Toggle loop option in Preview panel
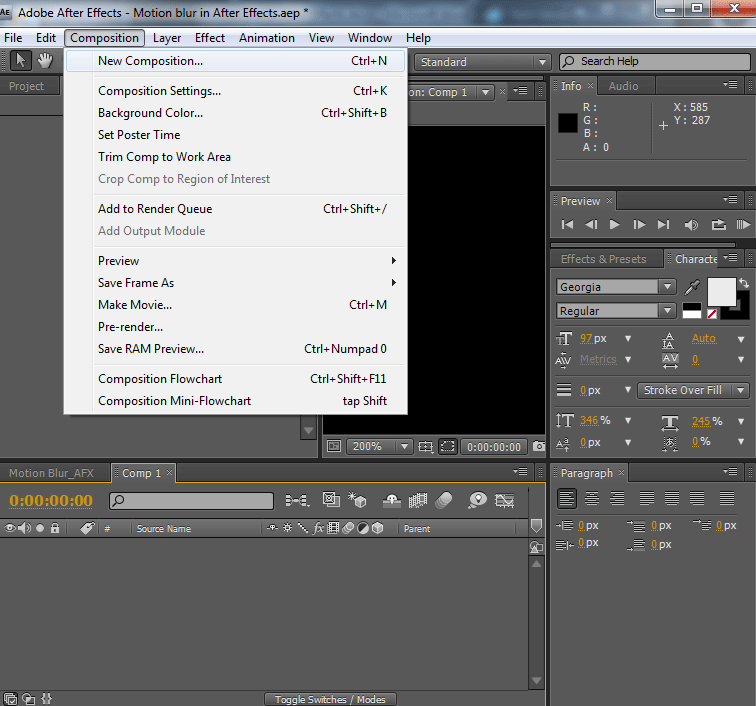Screen dimensions: 756x706 coord(718,224)
